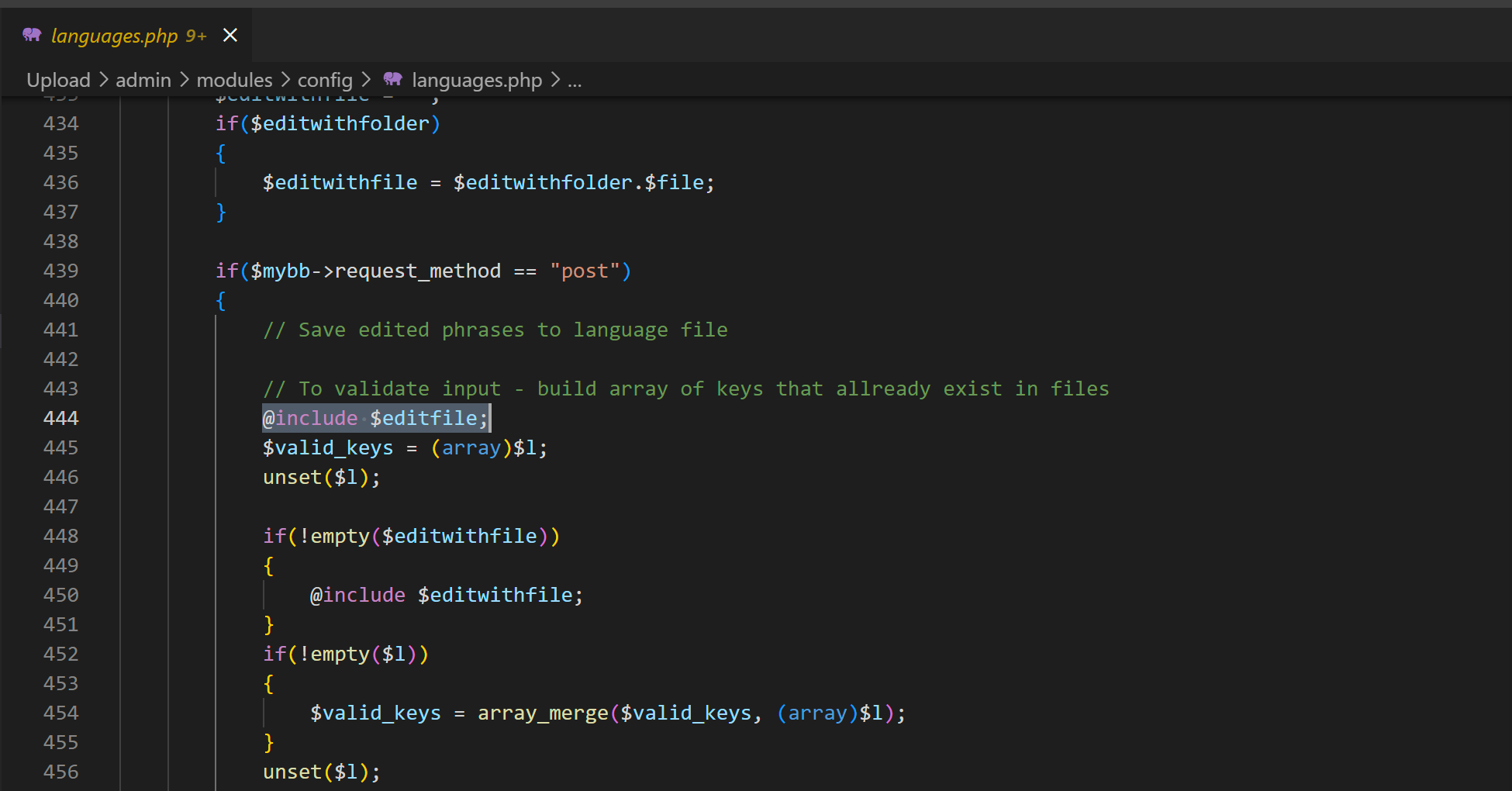This screenshot has width=1512, height=791.
Task: Click if(!empty($editwithfile)) statement
Action: [411, 536]
